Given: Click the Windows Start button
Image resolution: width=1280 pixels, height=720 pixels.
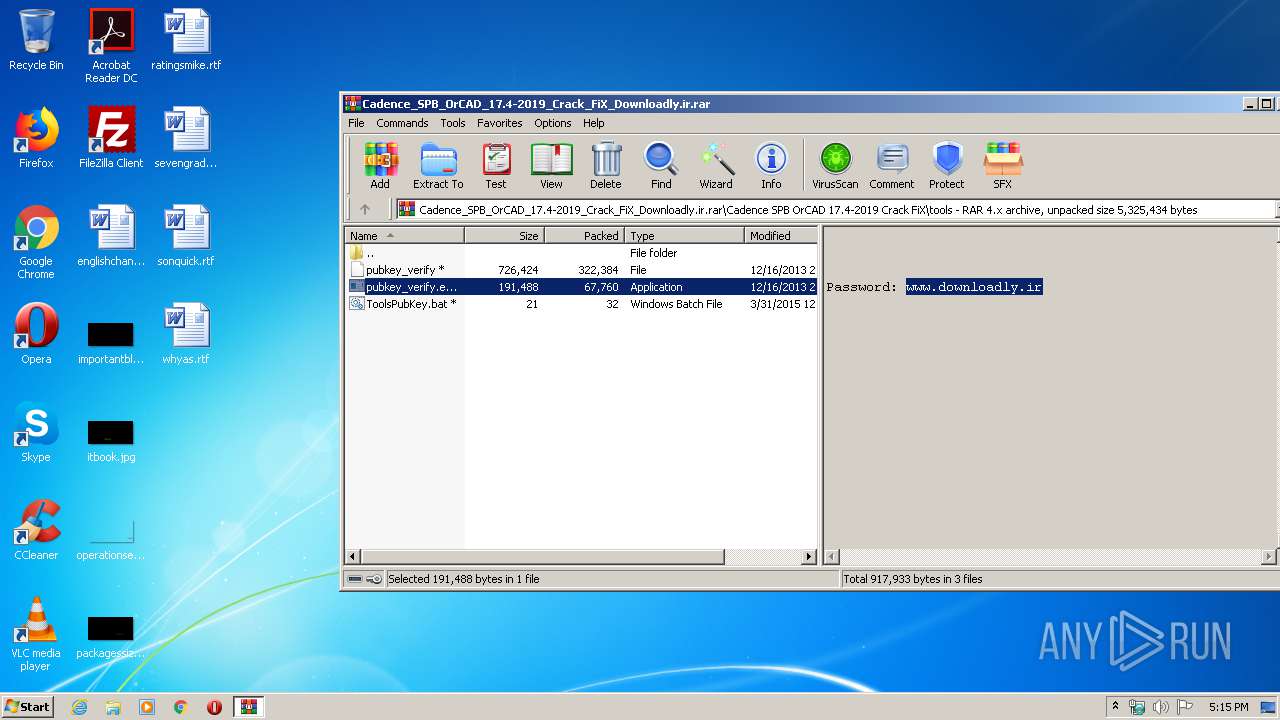Looking at the screenshot, I should coord(27,706).
